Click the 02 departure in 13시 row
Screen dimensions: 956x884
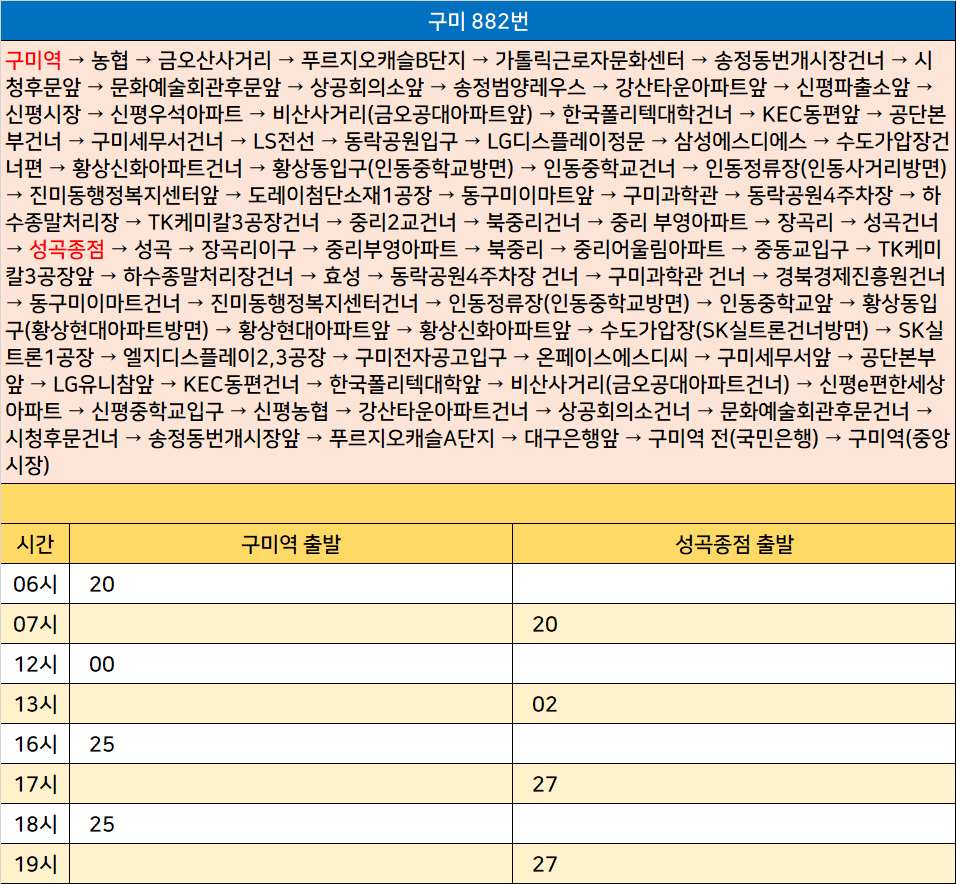point(544,704)
